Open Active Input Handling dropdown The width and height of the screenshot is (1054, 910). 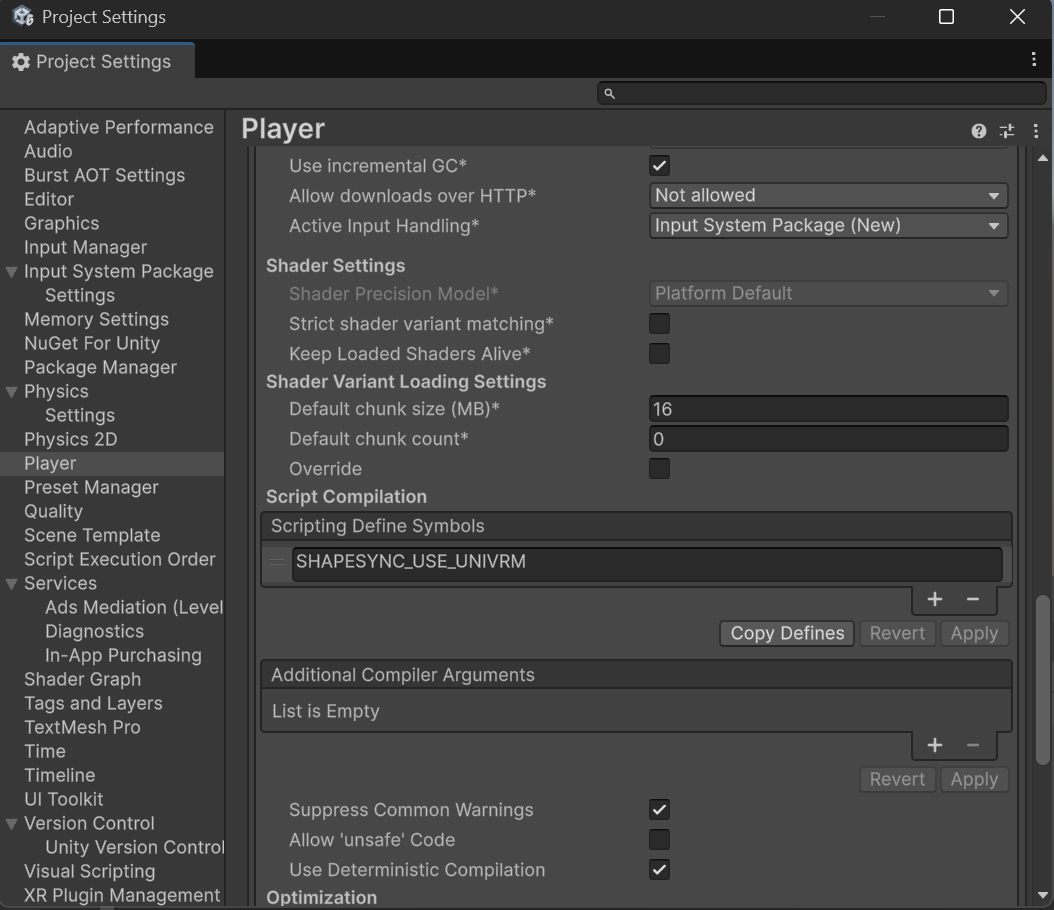tap(828, 226)
